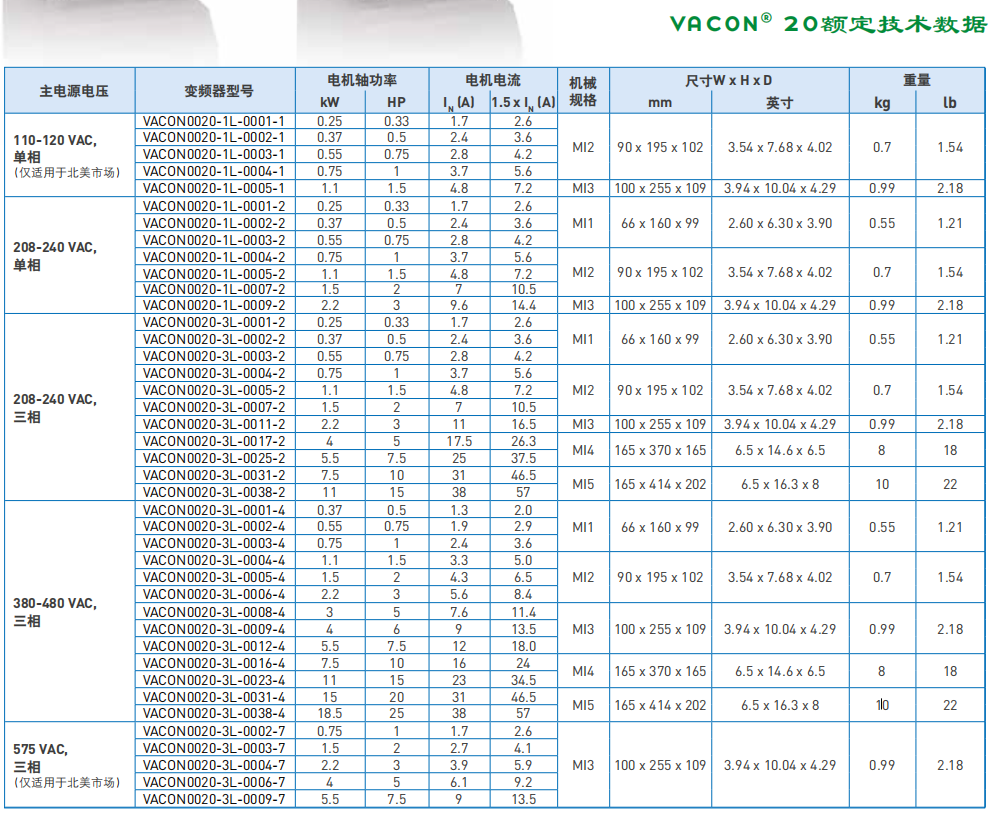Select model VACON0020-3L-0006-4
Viewport: 992px width, 814px height.
(214, 595)
